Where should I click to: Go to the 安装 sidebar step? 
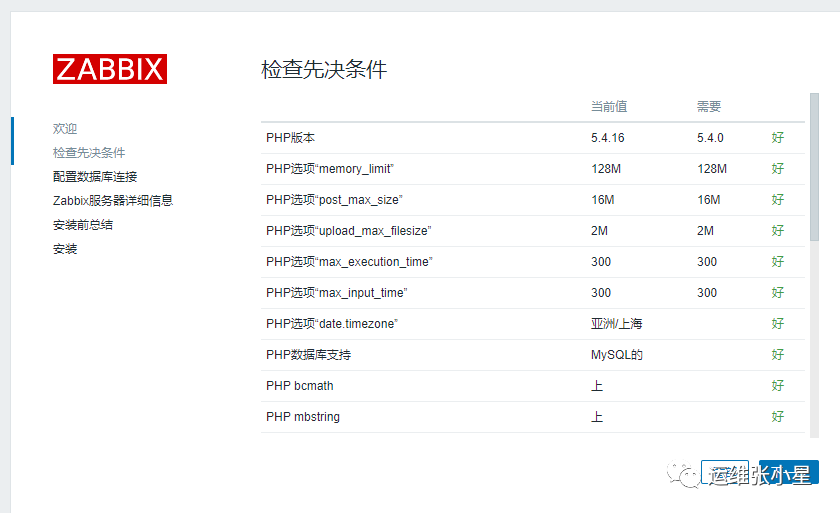(65, 249)
